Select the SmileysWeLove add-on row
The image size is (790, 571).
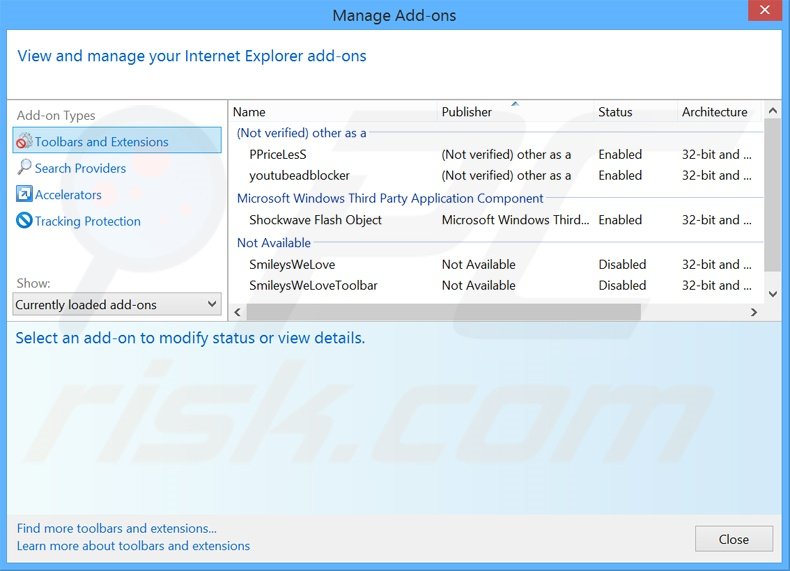point(496,264)
